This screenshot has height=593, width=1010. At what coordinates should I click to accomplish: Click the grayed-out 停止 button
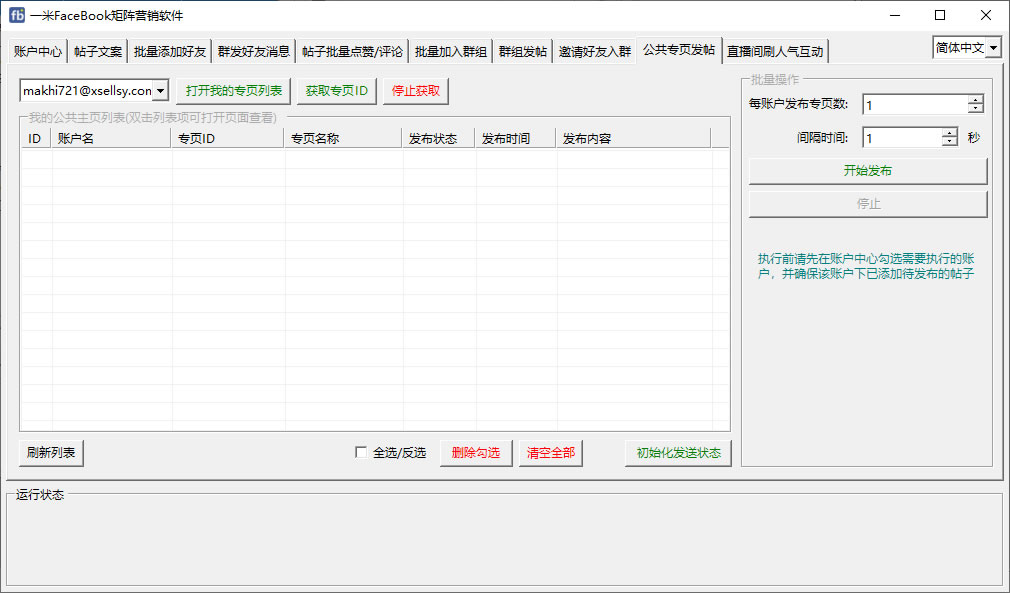[868, 204]
